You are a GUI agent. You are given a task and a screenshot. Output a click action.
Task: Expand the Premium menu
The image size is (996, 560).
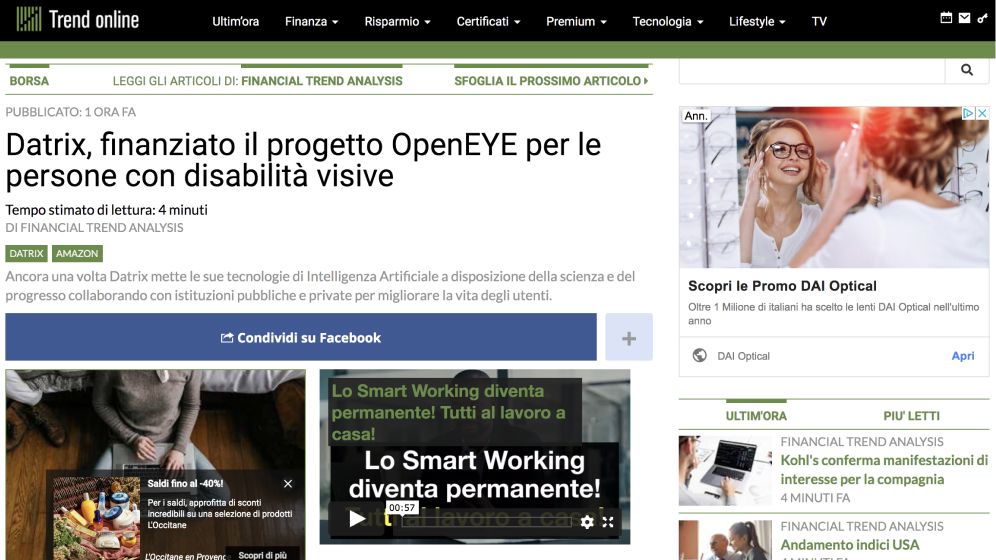click(577, 22)
